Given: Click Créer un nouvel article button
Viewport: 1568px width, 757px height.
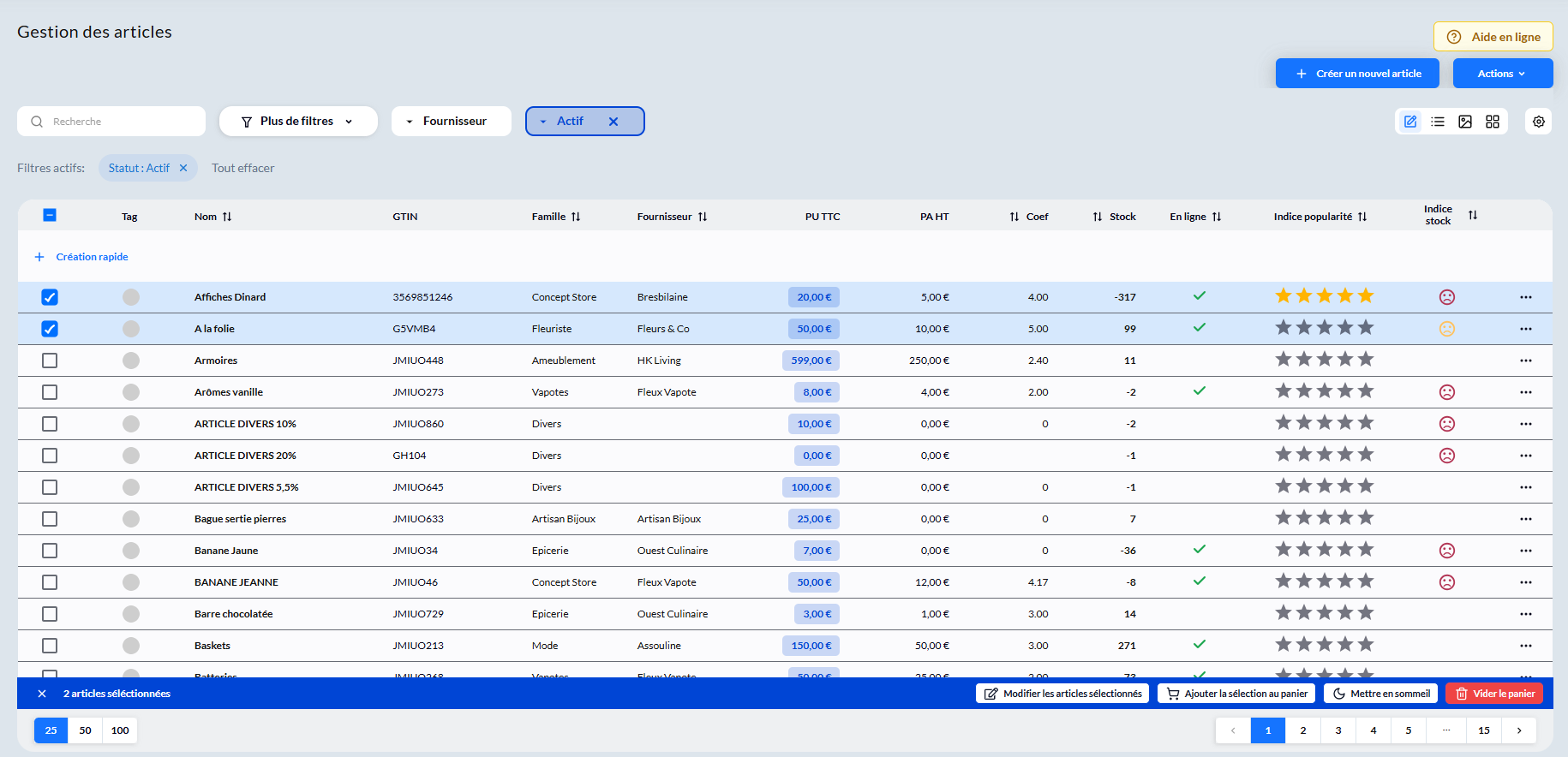Looking at the screenshot, I should tap(1357, 74).
